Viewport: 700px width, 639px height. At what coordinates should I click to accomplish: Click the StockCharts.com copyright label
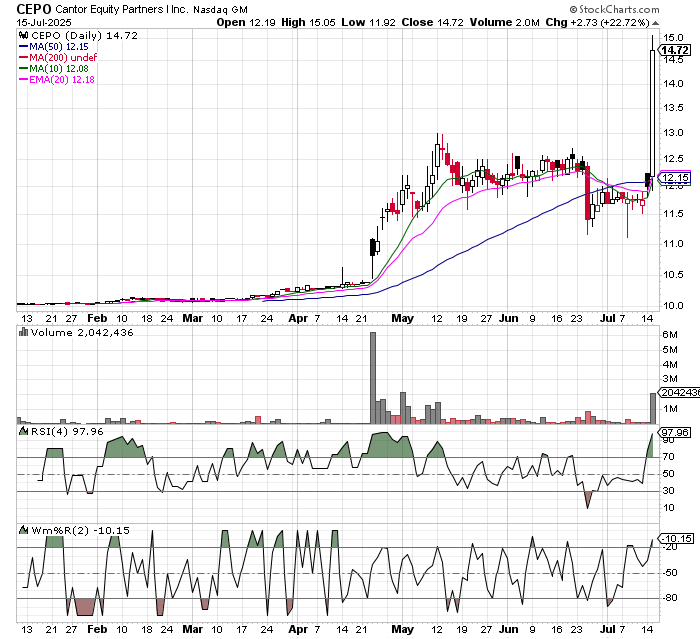(x=614, y=9)
